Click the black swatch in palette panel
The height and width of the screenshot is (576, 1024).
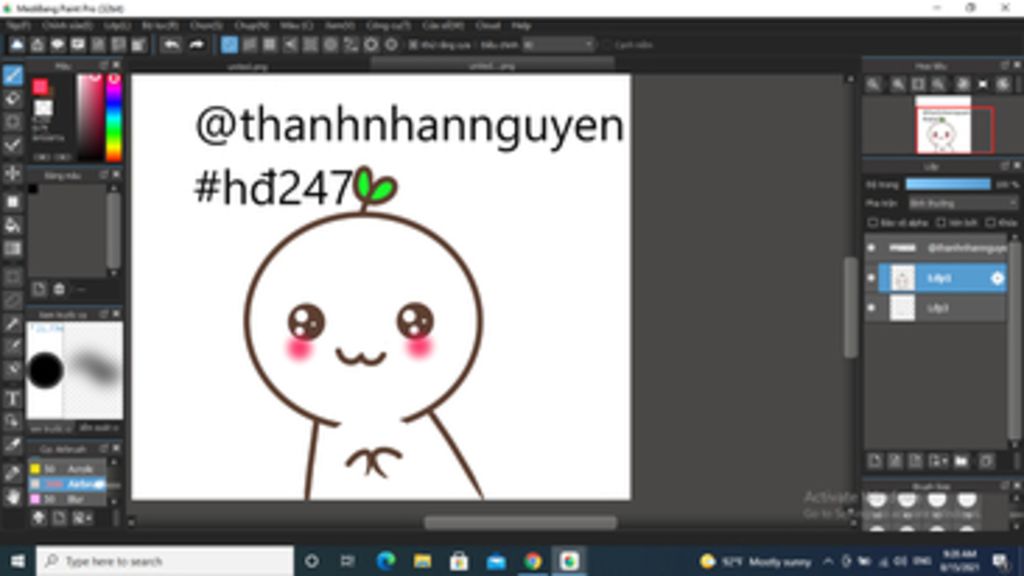pyautogui.click(x=33, y=189)
